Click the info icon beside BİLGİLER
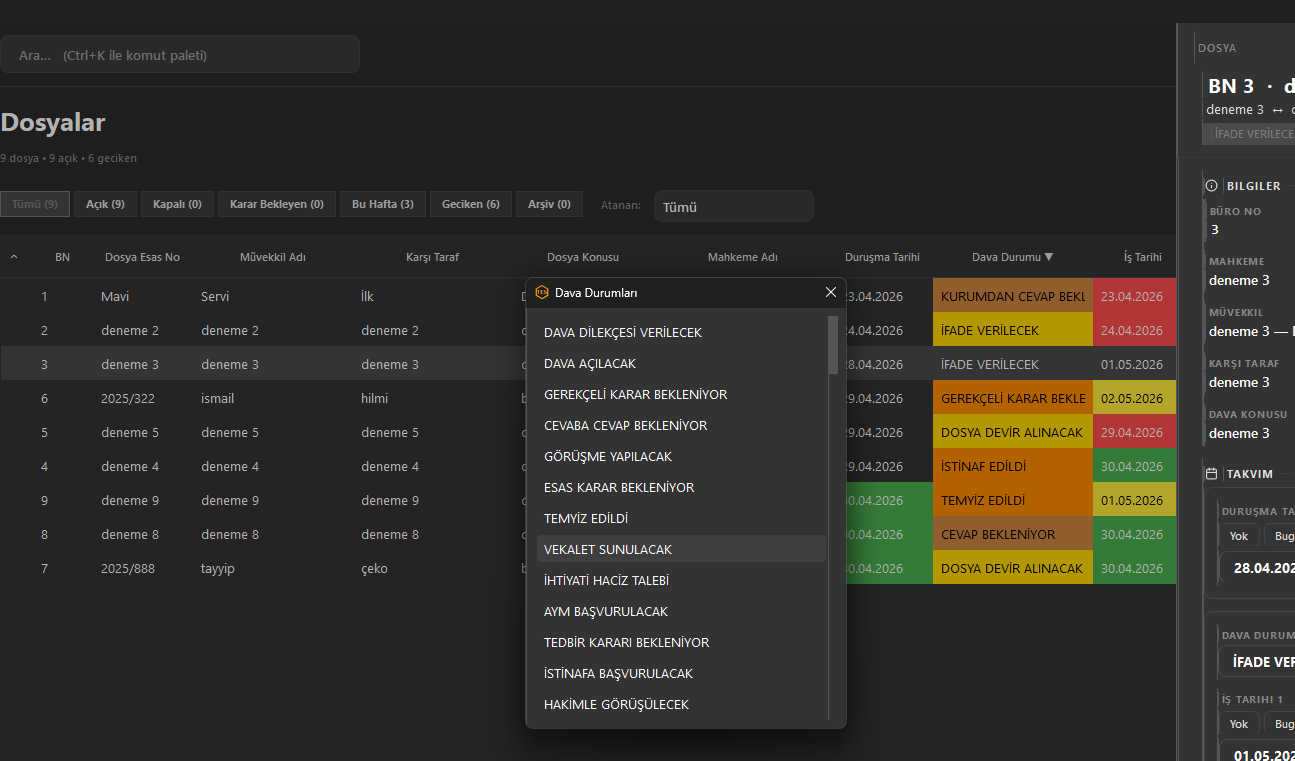This screenshot has height=761, width=1295. 1212,186
